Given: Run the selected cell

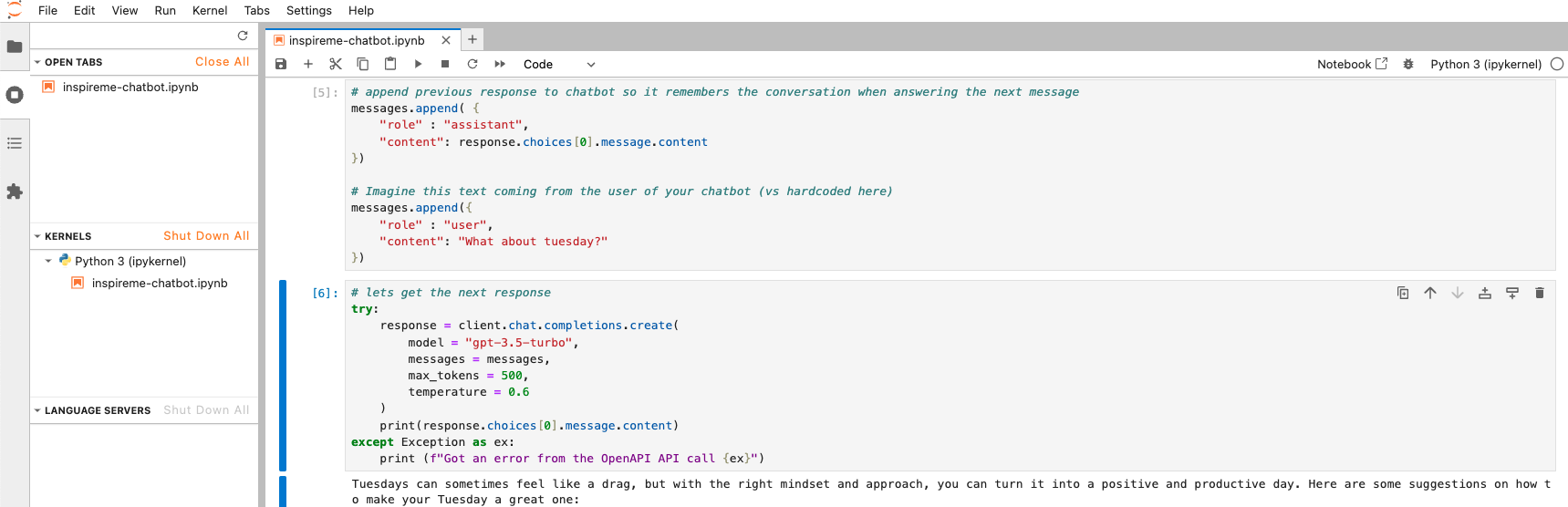Looking at the screenshot, I should tap(418, 64).
